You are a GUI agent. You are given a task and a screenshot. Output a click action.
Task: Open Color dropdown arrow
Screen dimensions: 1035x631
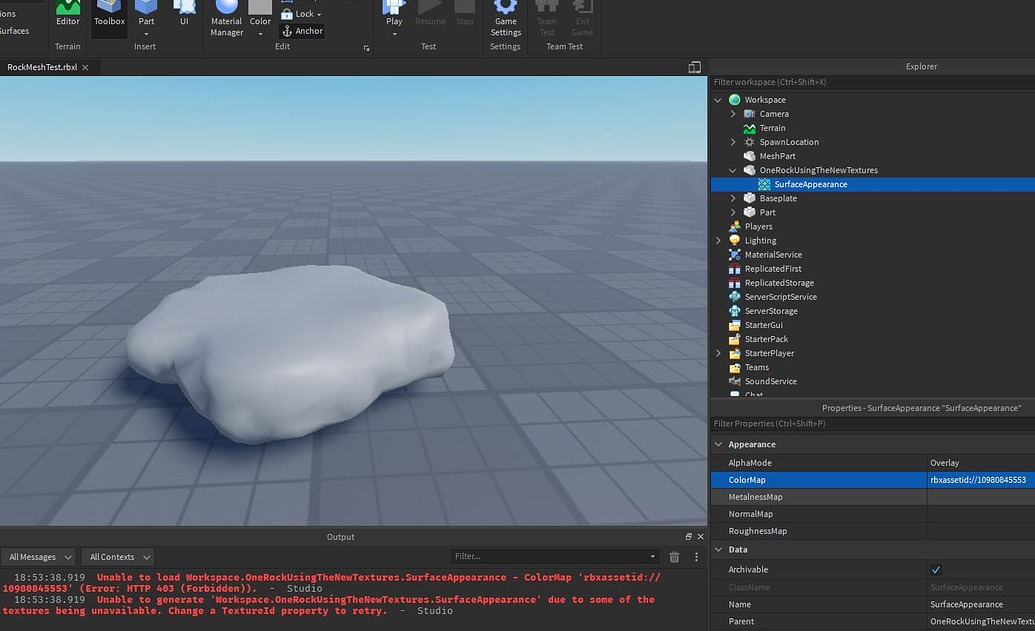[x=260, y=34]
